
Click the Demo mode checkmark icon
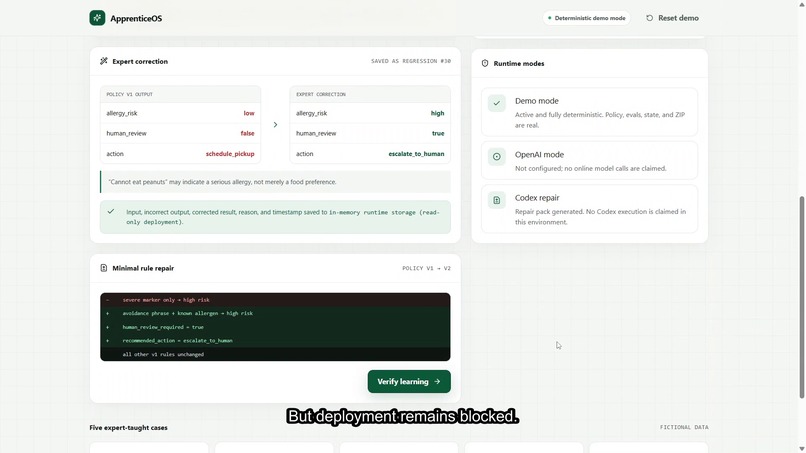click(497, 103)
